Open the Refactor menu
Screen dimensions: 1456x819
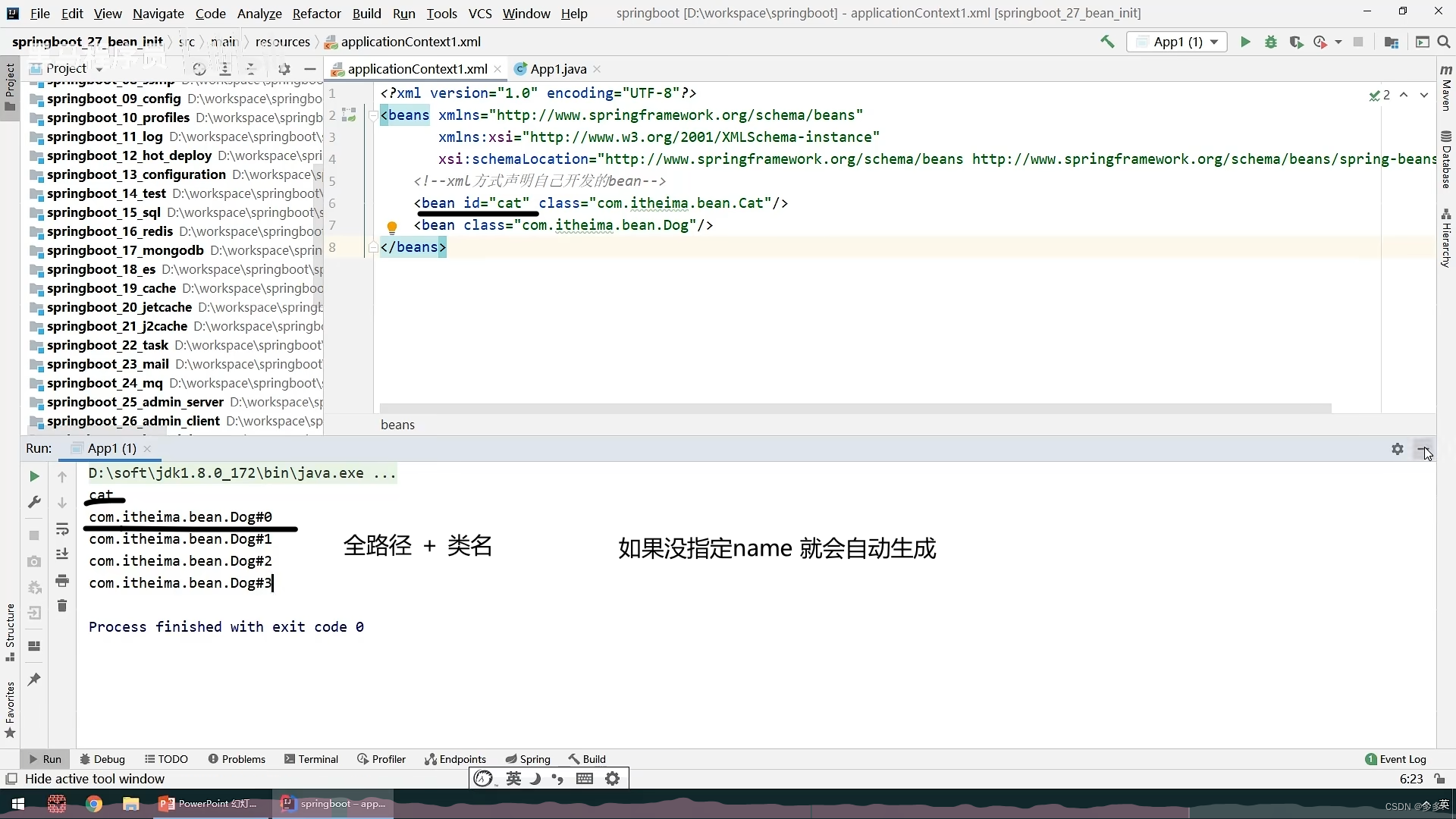pyautogui.click(x=316, y=14)
